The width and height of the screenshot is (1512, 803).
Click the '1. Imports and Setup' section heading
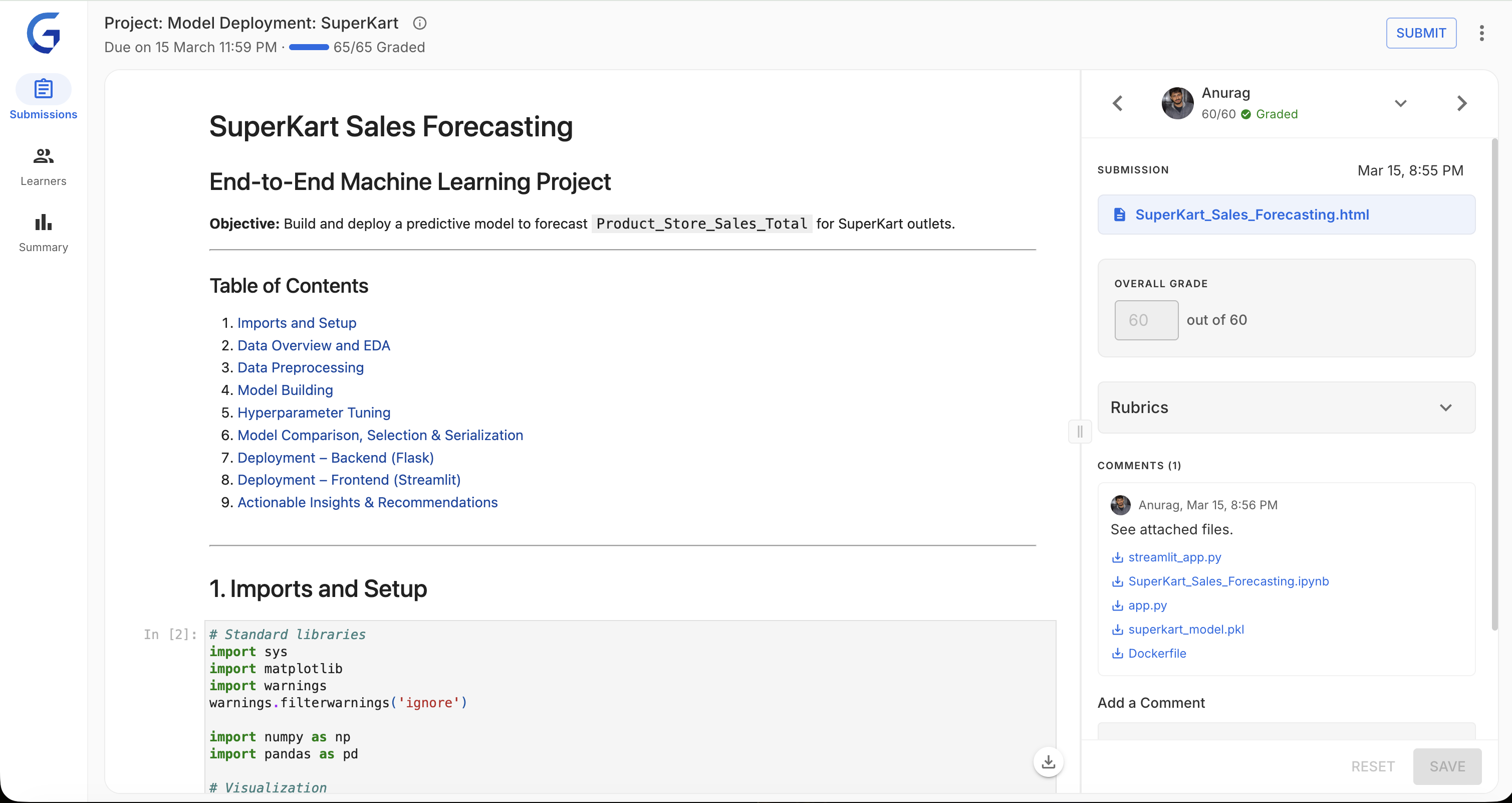(318, 588)
